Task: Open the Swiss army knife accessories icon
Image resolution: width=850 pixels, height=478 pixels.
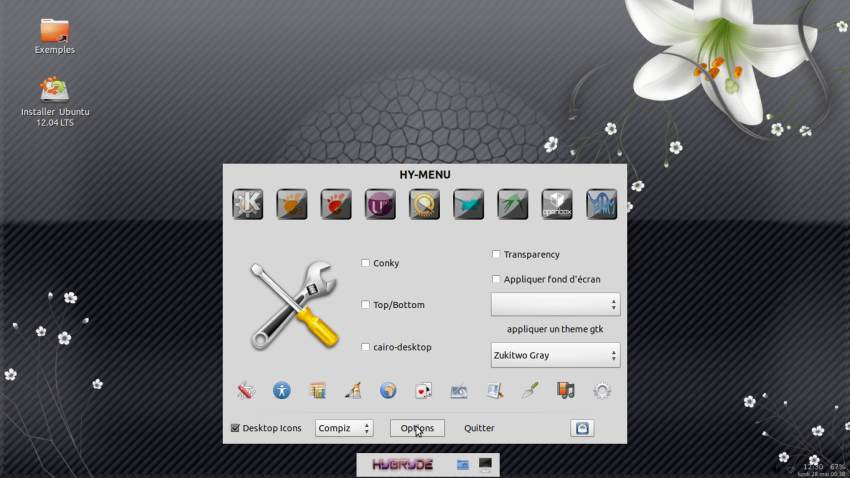Action: click(246, 390)
